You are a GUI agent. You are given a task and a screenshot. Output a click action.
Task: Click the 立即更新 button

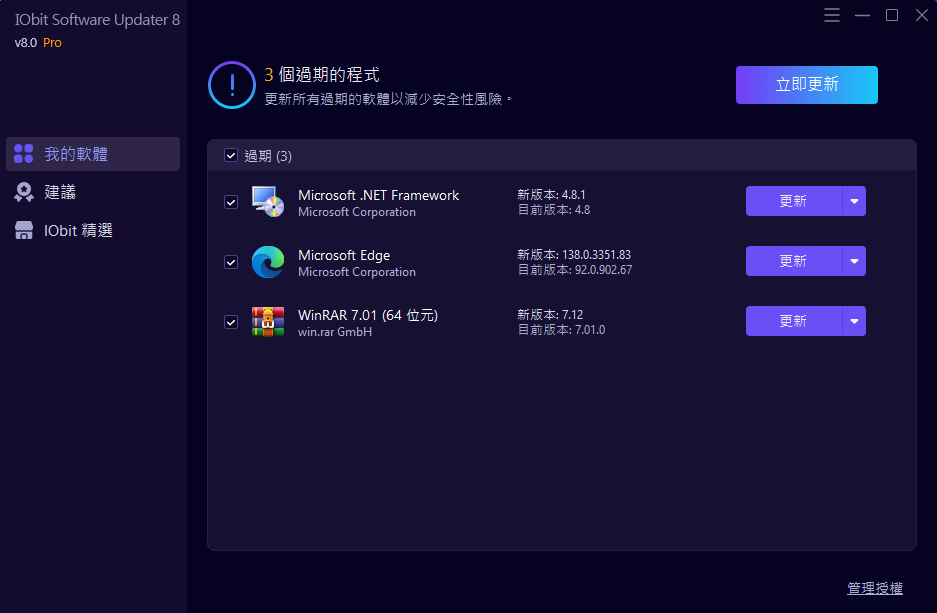tap(807, 85)
